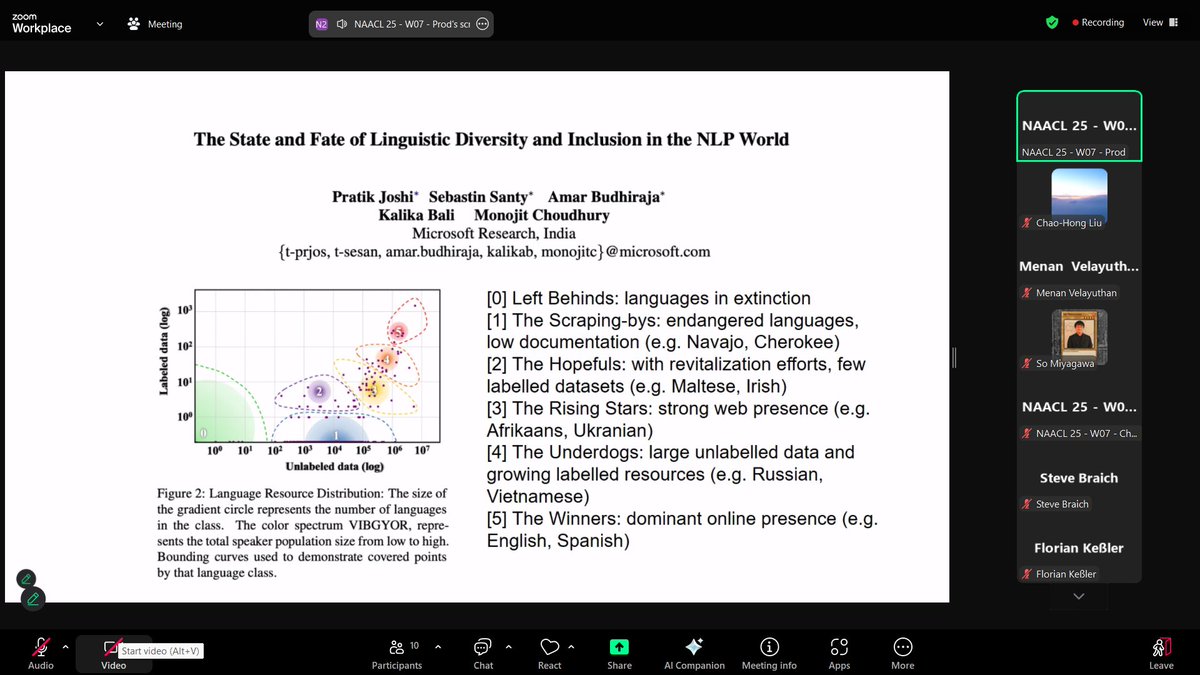
Task: Click the "[0] Left Behinds" line
Action: click(648, 298)
